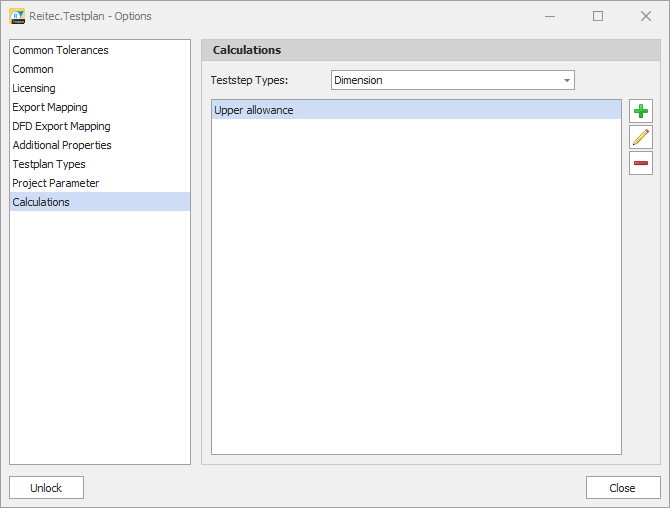
Task: Open Project Parameter settings
Action: (56, 183)
